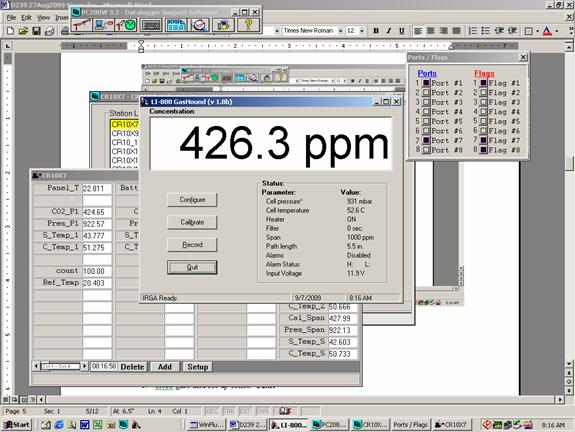Toggle Port #1 checkbox
The height and width of the screenshot is (432, 575).
(x=426, y=83)
